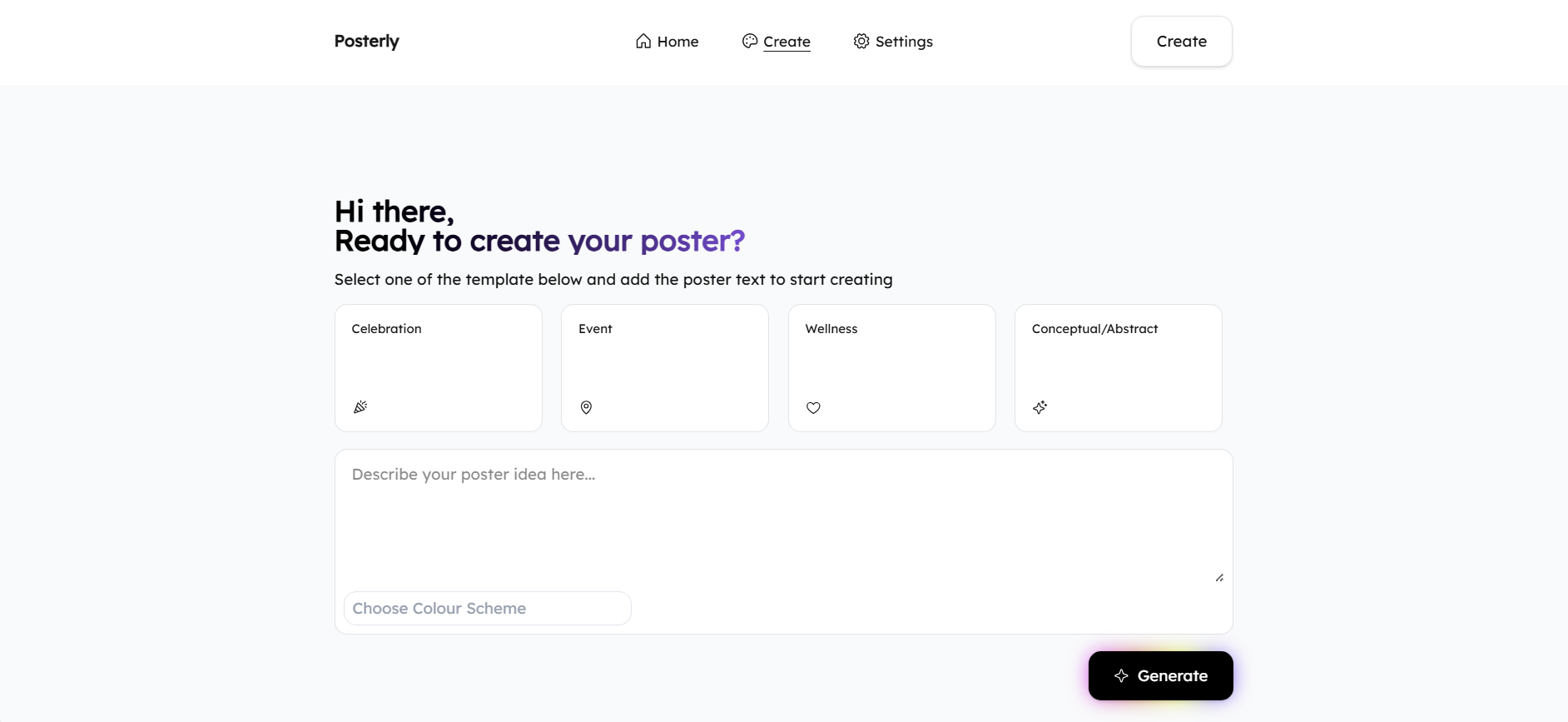Select the Celebration template label
The width and height of the screenshot is (1568, 722).
386,329
